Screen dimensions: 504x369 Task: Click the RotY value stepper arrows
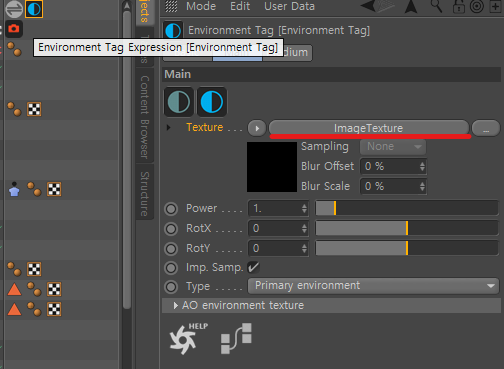point(304,249)
